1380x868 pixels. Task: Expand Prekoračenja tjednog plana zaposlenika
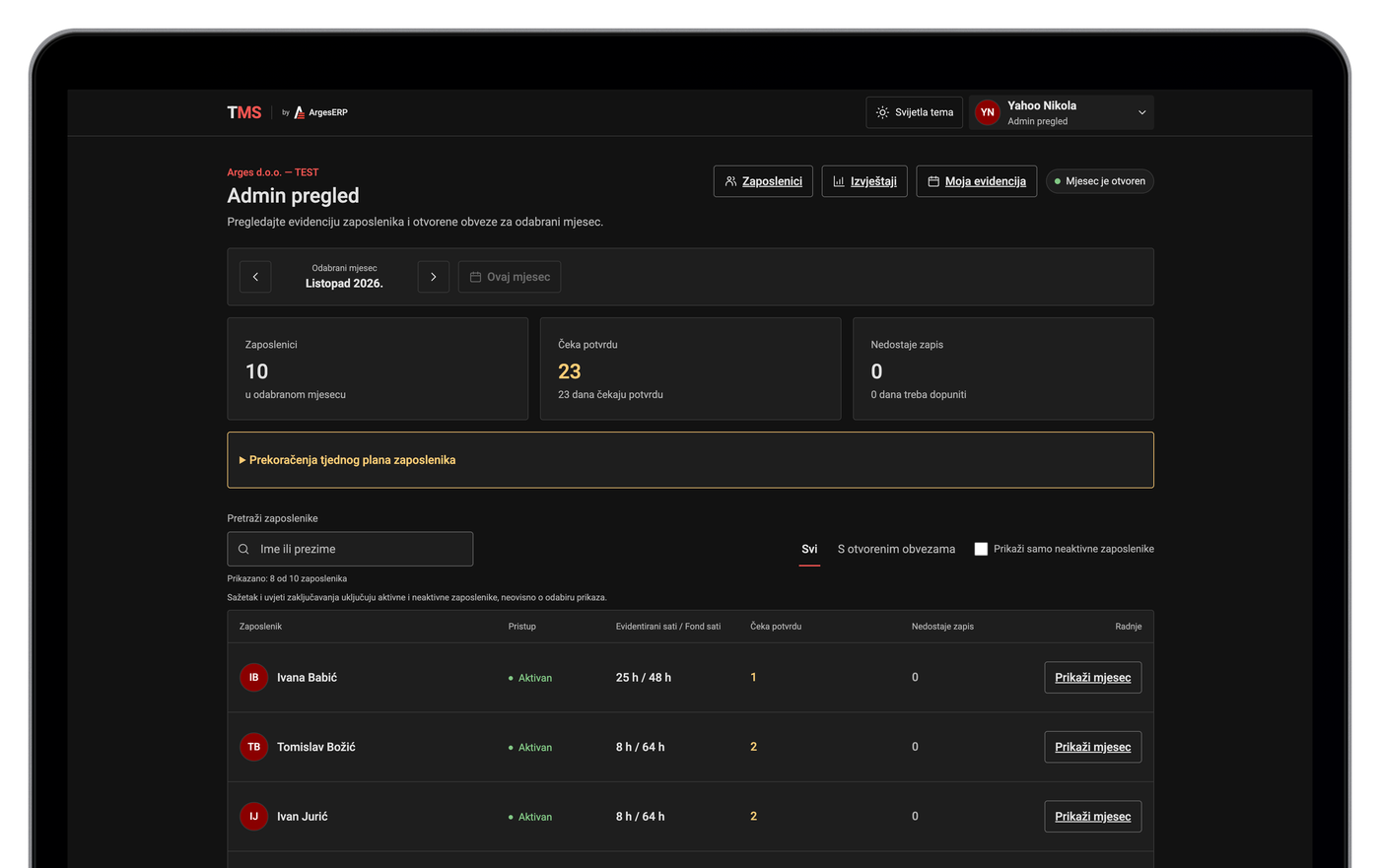pos(690,460)
